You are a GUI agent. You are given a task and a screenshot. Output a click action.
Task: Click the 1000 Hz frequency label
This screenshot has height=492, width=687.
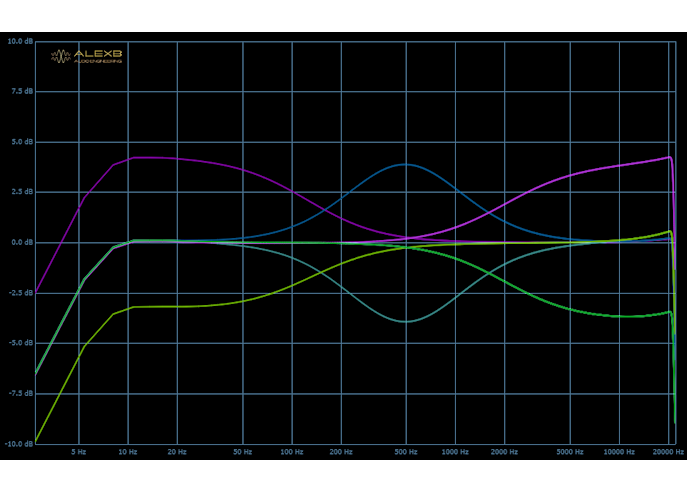coord(455,452)
